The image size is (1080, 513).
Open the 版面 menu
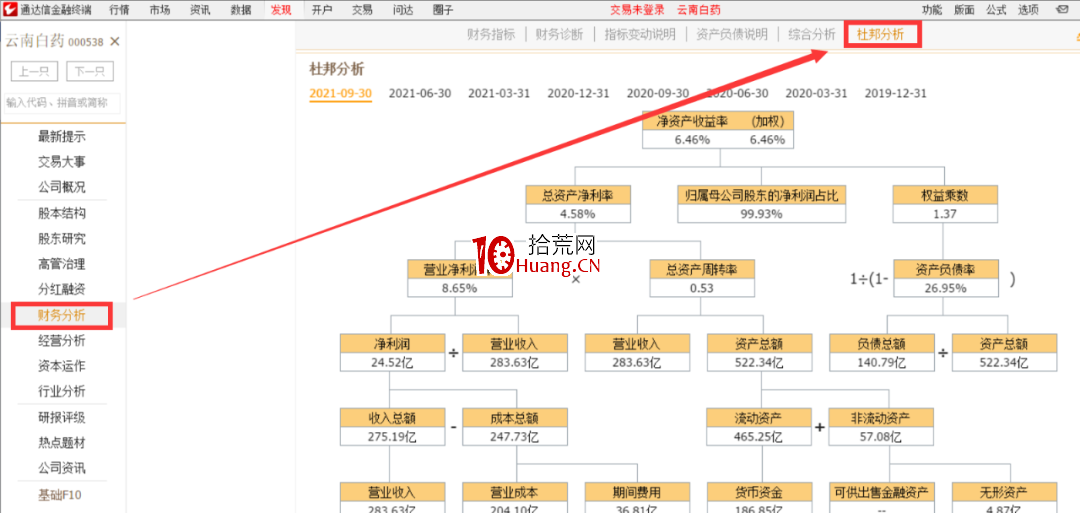pyautogui.click(x=964, y=10)
